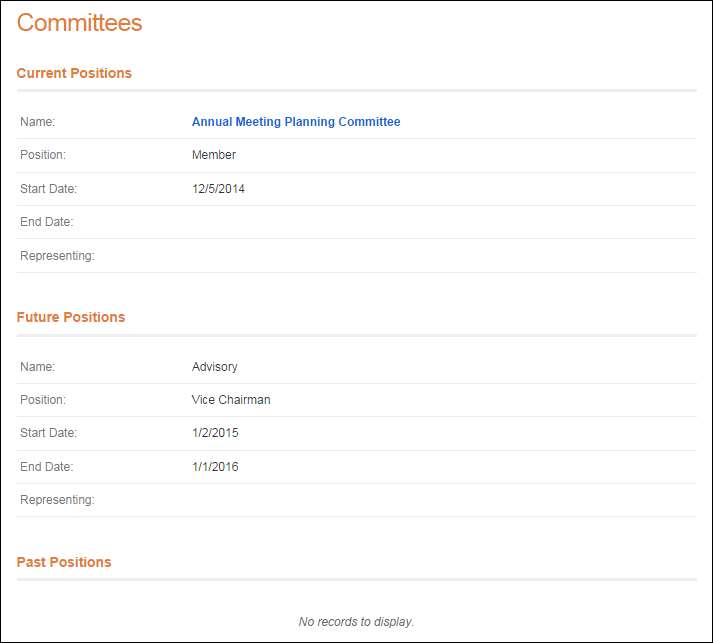713x643 pixels.
Task: Click the Representing label under Future Positions
Action: click(x=57, y=500)
